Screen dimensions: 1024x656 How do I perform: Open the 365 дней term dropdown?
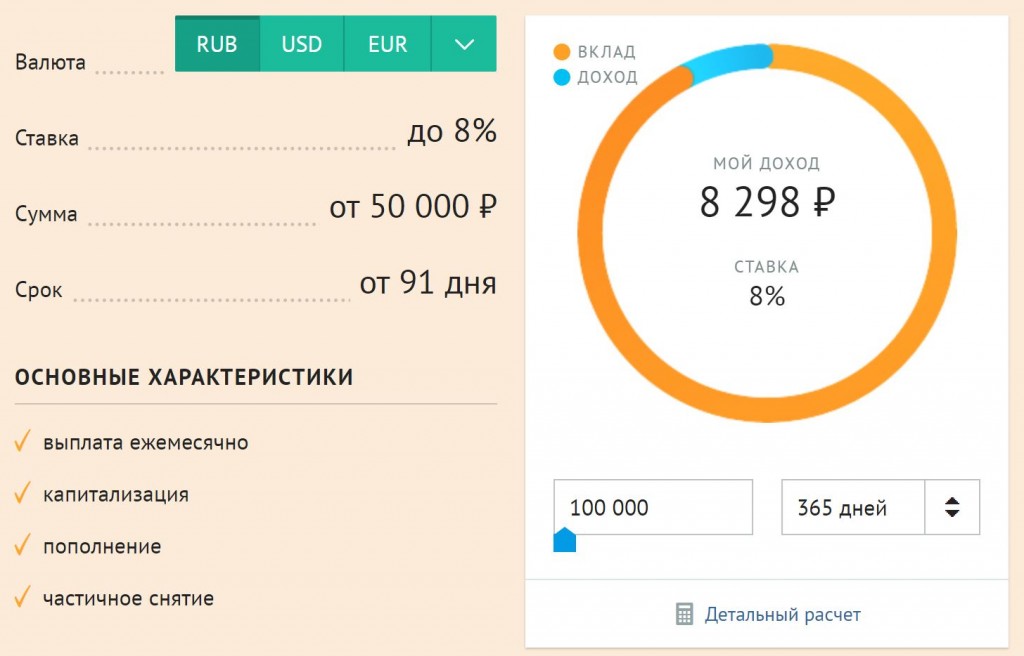(x=853, y=507)
